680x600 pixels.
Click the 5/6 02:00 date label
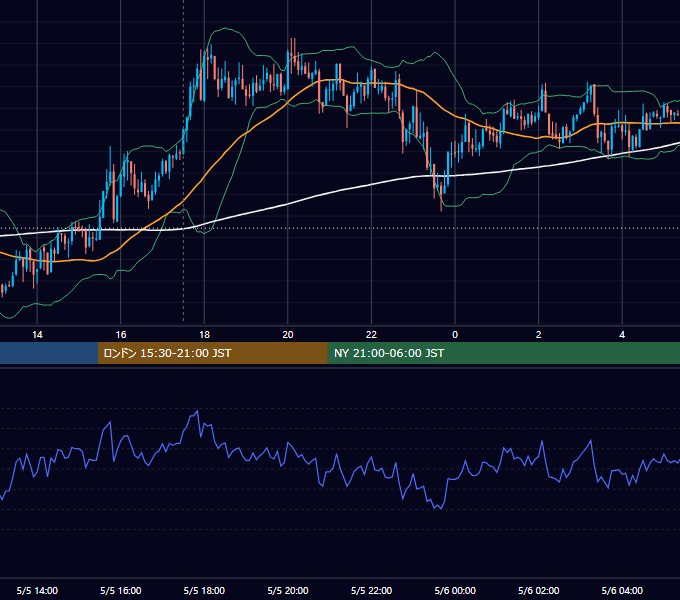(539, 591)
